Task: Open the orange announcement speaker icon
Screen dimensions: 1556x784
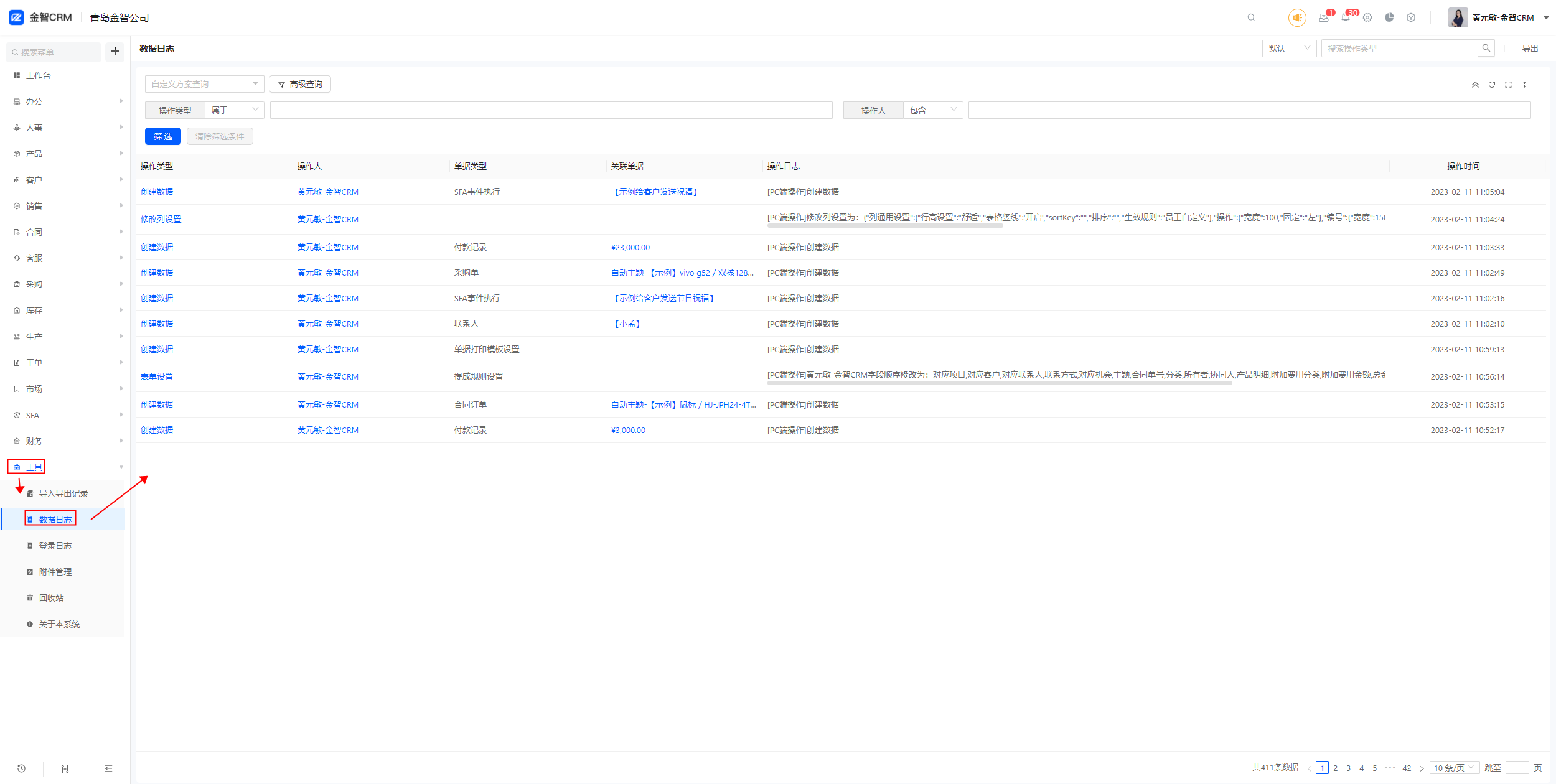Action: 1297,17
